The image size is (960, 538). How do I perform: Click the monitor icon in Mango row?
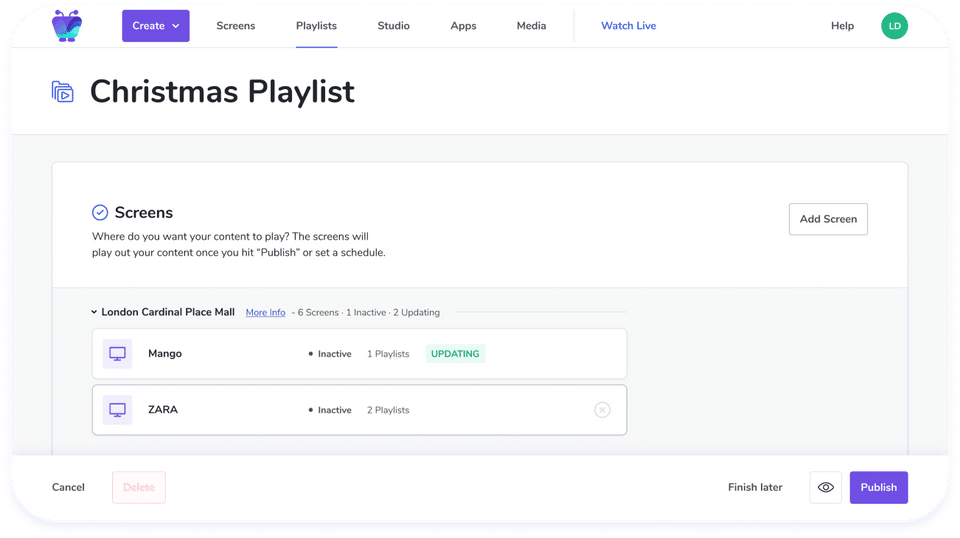[x=117, y=354]
